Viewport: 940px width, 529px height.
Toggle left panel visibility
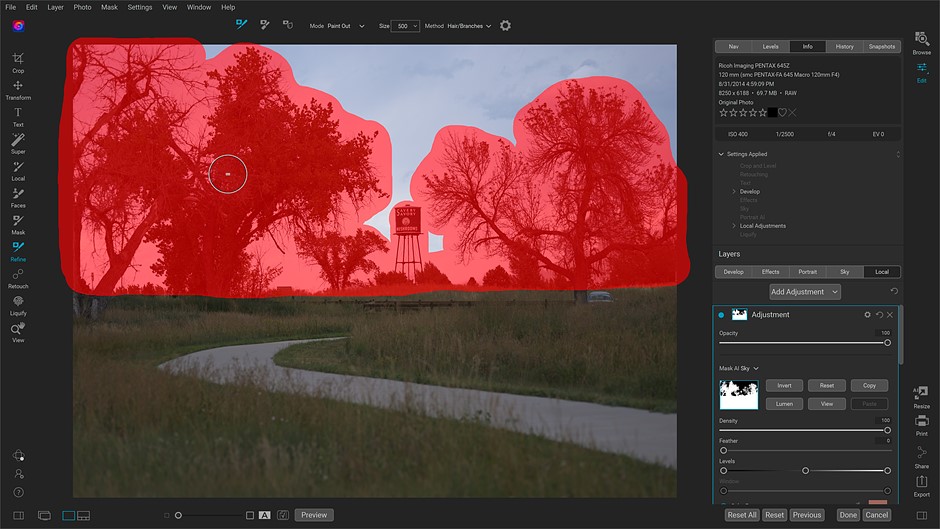[x=19, y=515]
